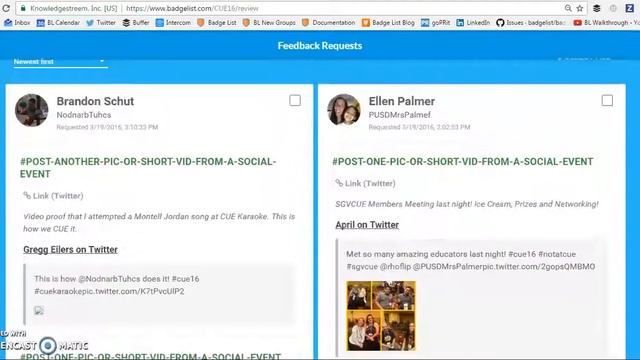Click the Ellen Palmer name heading

(x=402, y=101)
